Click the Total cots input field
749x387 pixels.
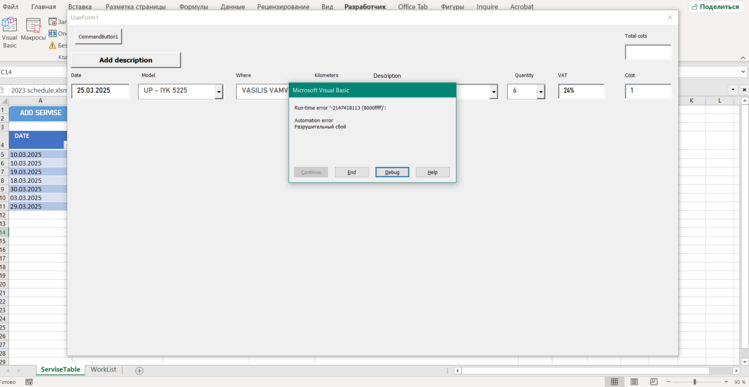648,52
